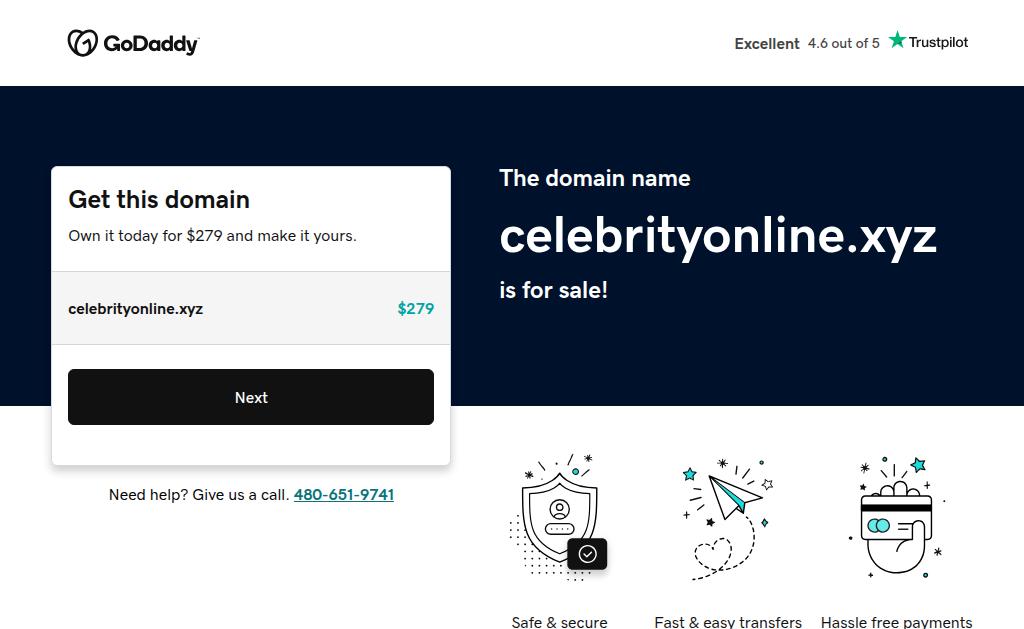Click the "Get this domain" heading
The height and width of the screenshot is (629, 1024).
point(159,199)
